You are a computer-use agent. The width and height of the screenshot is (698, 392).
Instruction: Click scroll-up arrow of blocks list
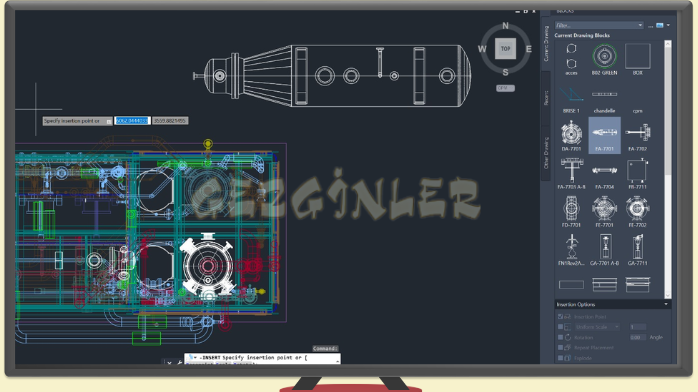pos(667,44)
